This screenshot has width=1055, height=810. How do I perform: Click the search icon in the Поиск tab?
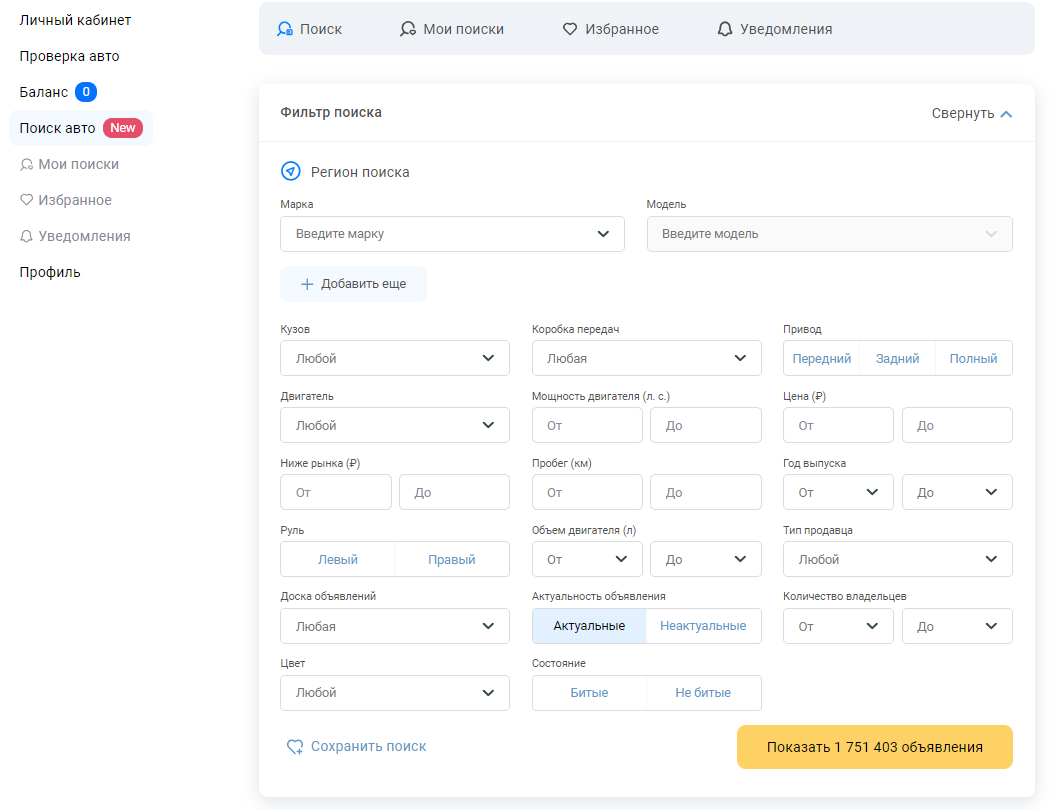(285, 30)
